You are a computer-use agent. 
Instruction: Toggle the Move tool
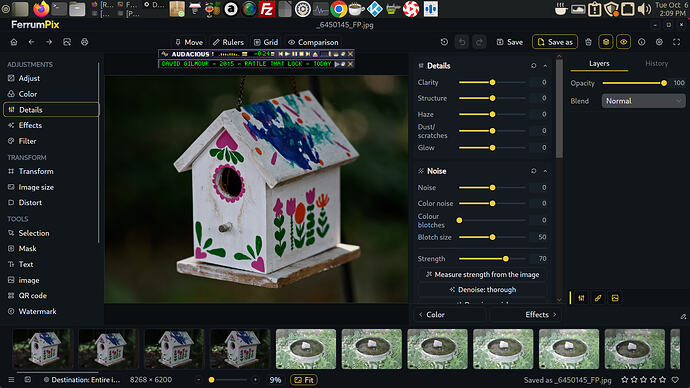[189, 42]
